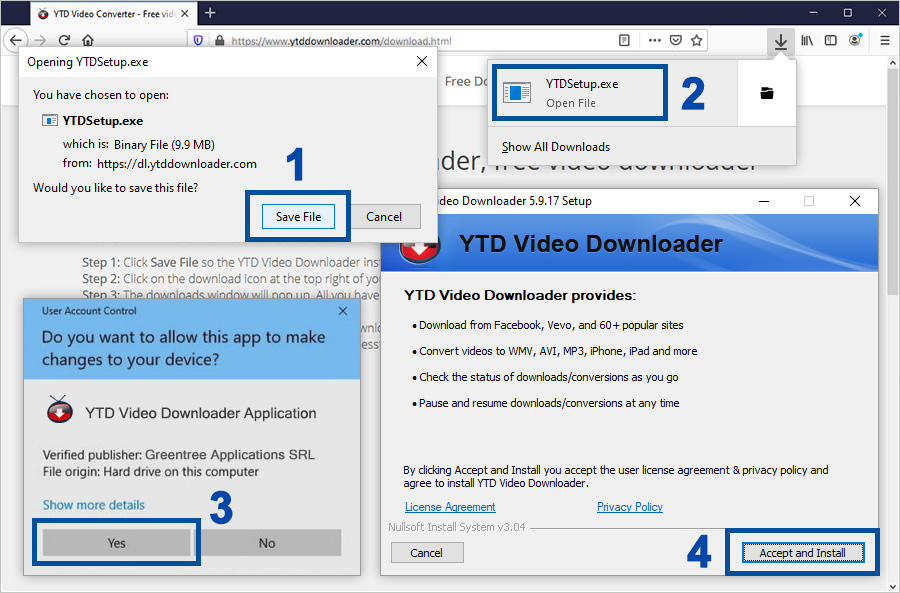Open the downloads arrow panel
Image resolution: width=900 pixels, height=593 pixels.
[x=781, y=41]
